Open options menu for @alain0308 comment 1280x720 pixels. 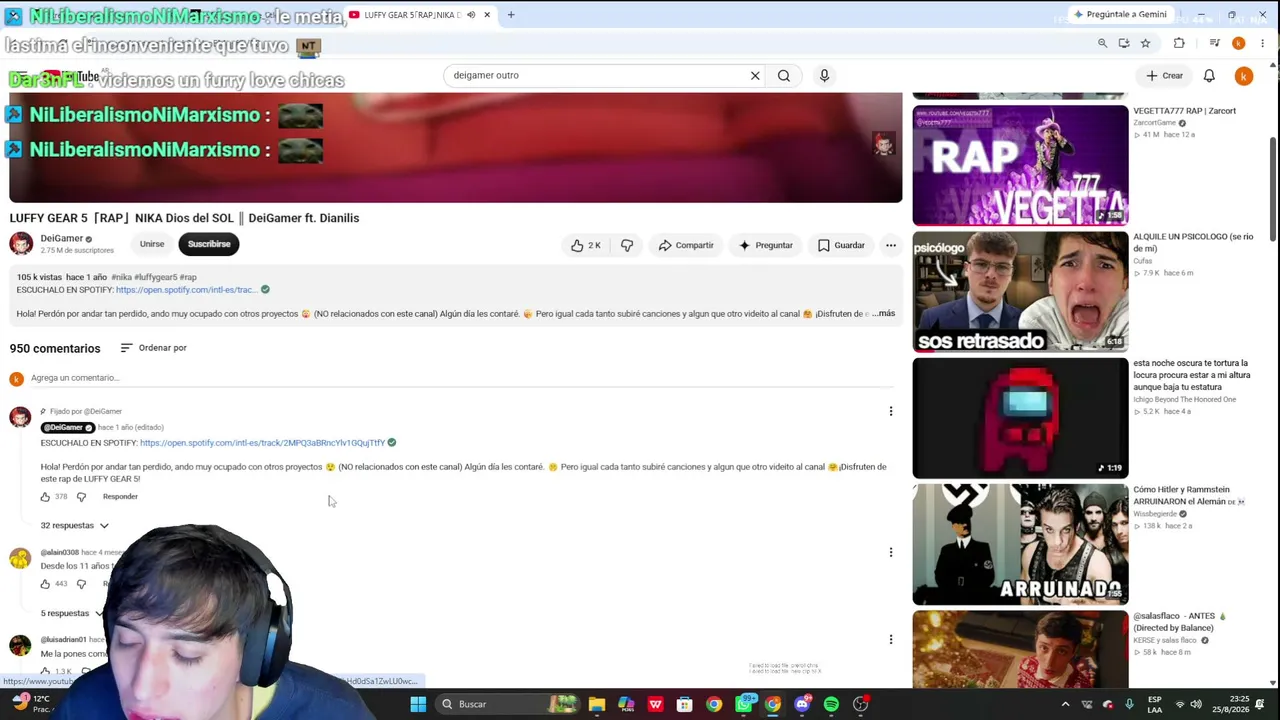click(x=891, y=552)
